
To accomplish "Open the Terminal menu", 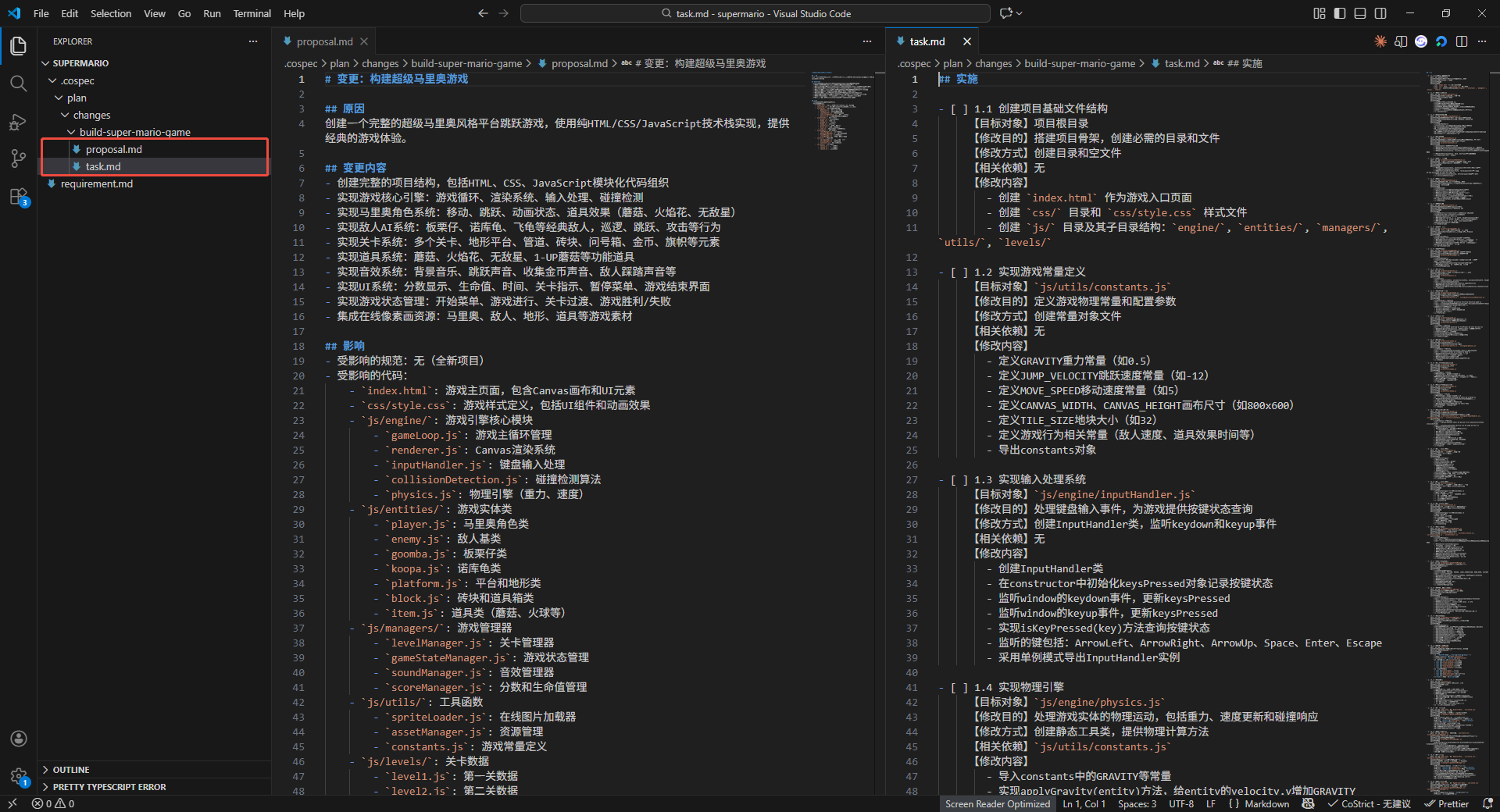I will pos(252,13).
